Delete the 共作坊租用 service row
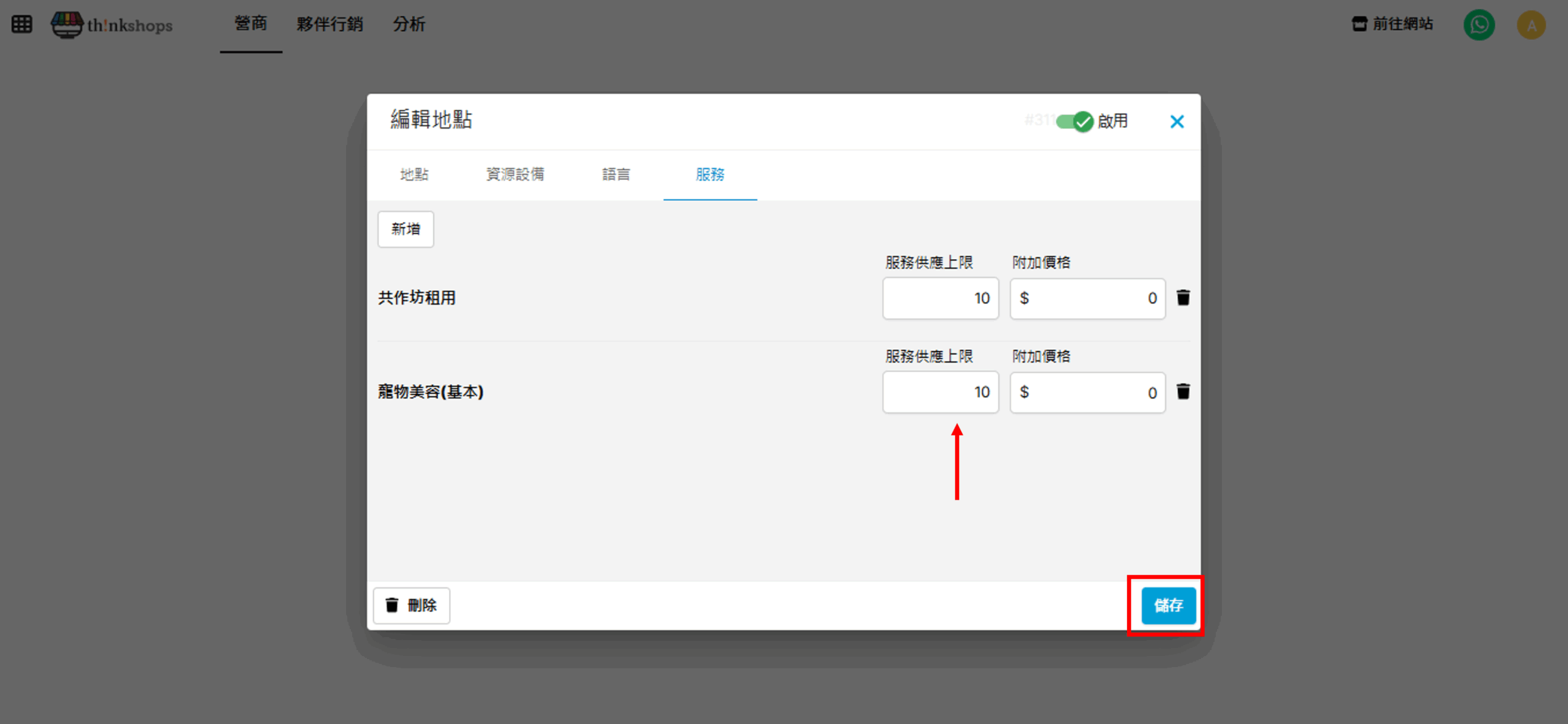Viewport: 1568px width, 724px height. point(1183,298)
